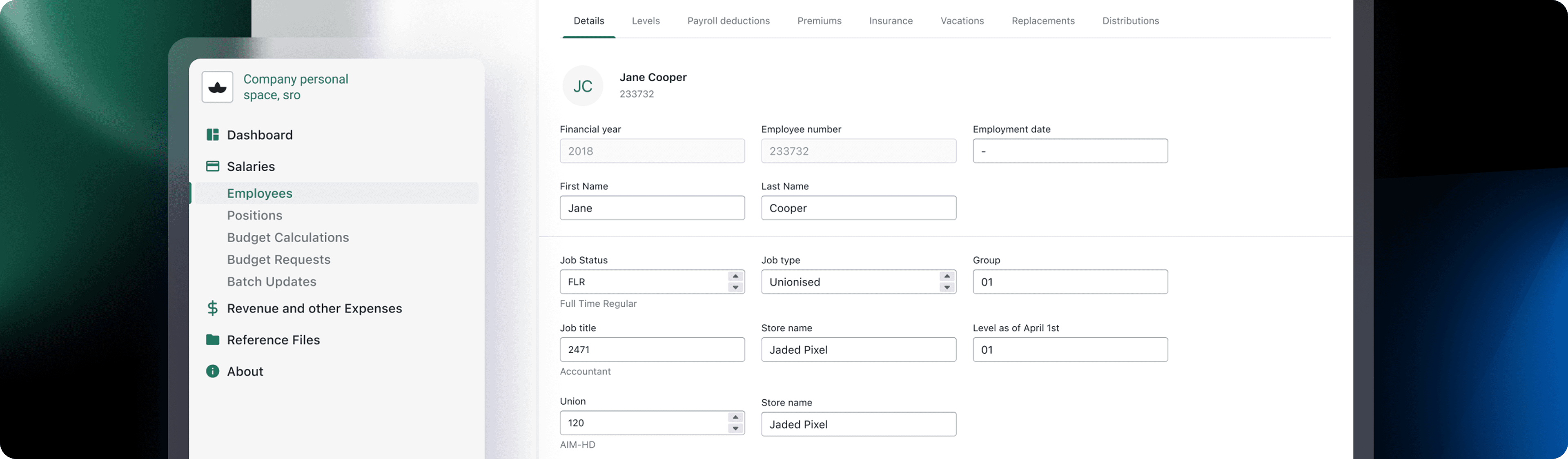Click the company boat logo icon

pyautogui.click(x=217, y=87)
